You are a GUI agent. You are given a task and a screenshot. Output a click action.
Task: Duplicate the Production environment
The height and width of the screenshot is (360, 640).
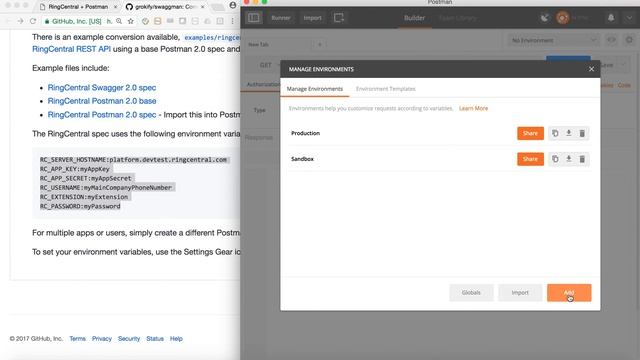(555, 133)
